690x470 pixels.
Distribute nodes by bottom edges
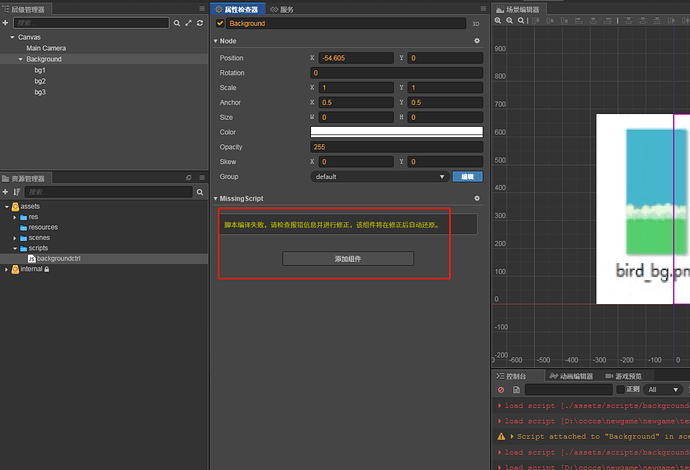coord(657,20)
